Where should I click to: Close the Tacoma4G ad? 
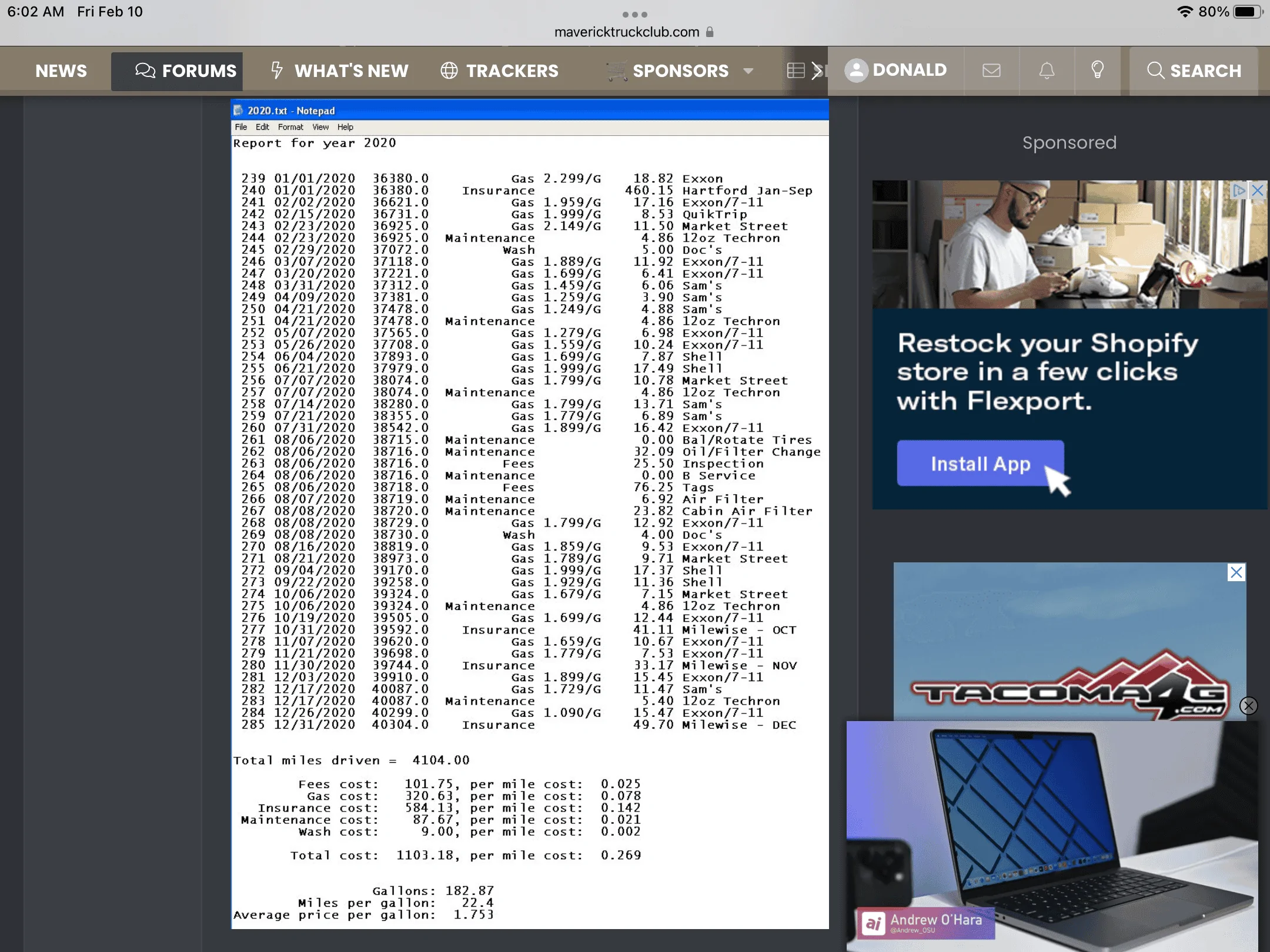(1236, 572)
